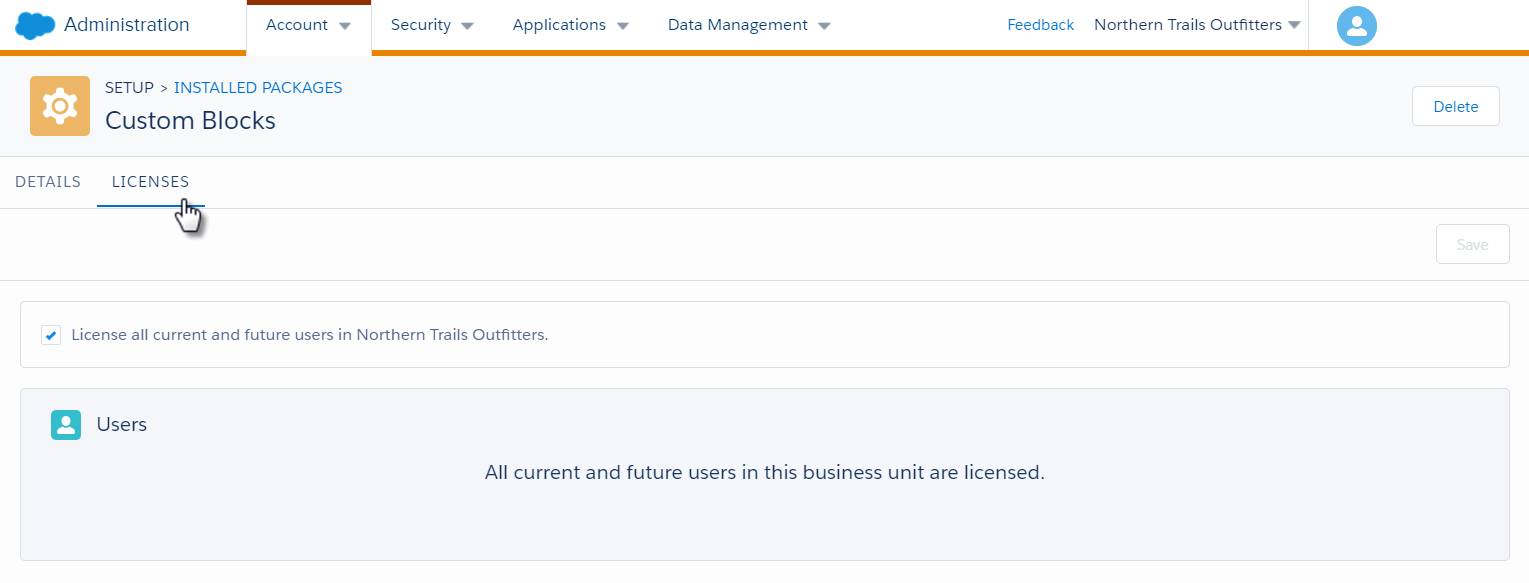1529x583 pixels.
Task: Go to Installed Packages breadcrumb link
Action: coord(258,88)
